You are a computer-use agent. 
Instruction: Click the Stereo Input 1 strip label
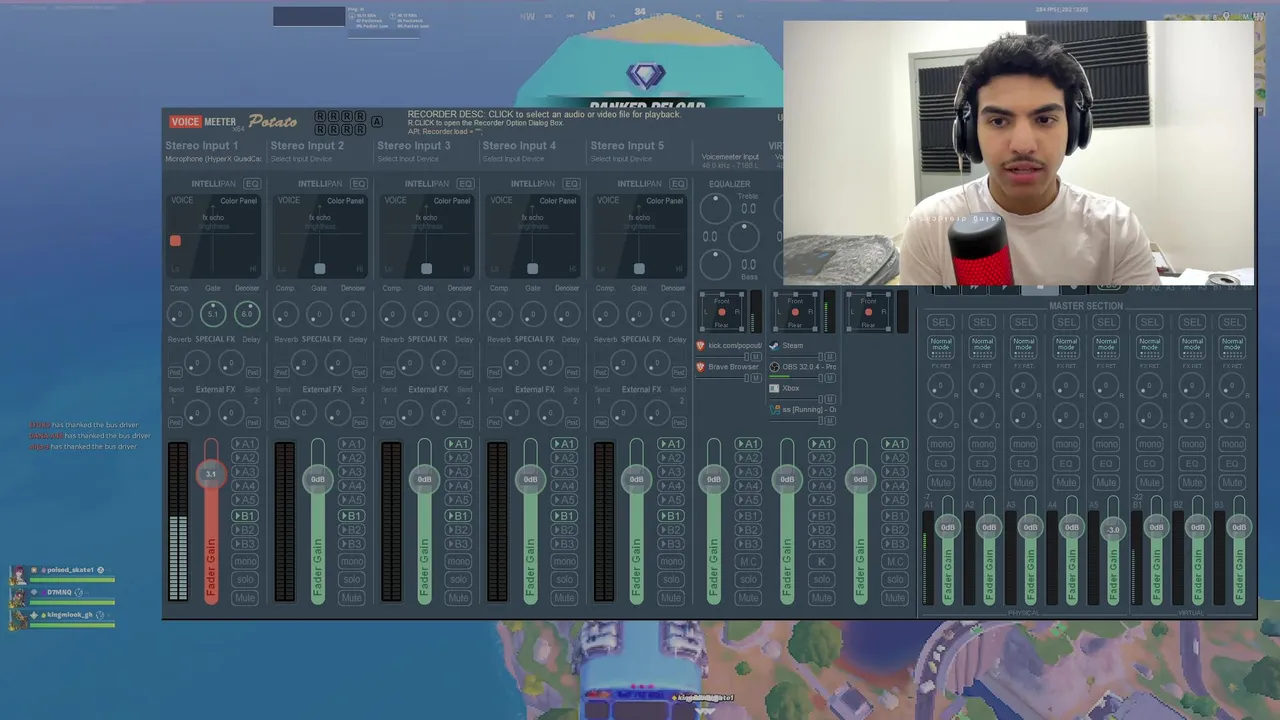pos(202,146)
